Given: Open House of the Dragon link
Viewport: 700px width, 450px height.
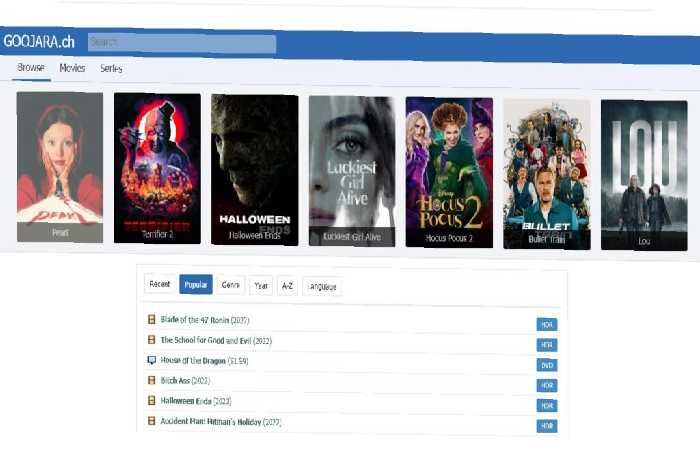Looking at the screenshot, I should 204,360.
